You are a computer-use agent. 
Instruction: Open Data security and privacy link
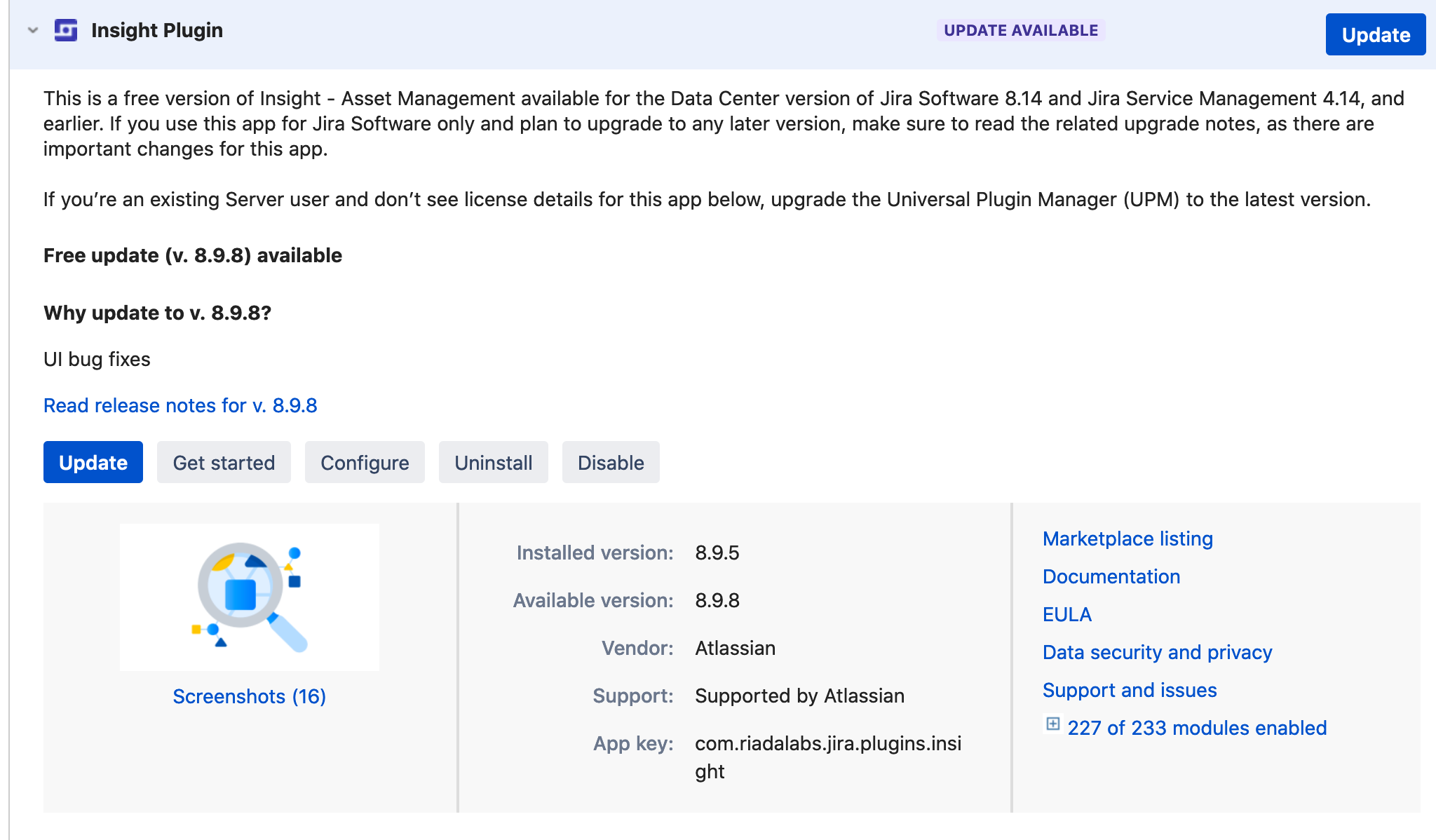[1157, 652]
